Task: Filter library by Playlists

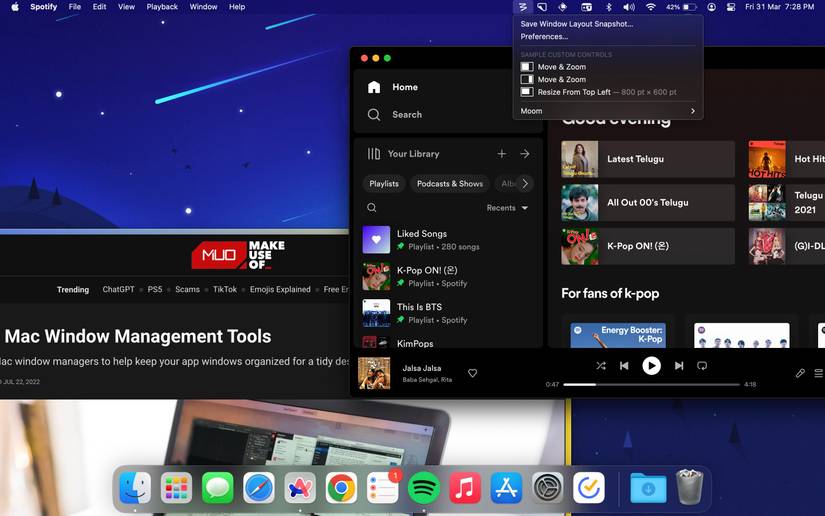Action: click(384, 184)
